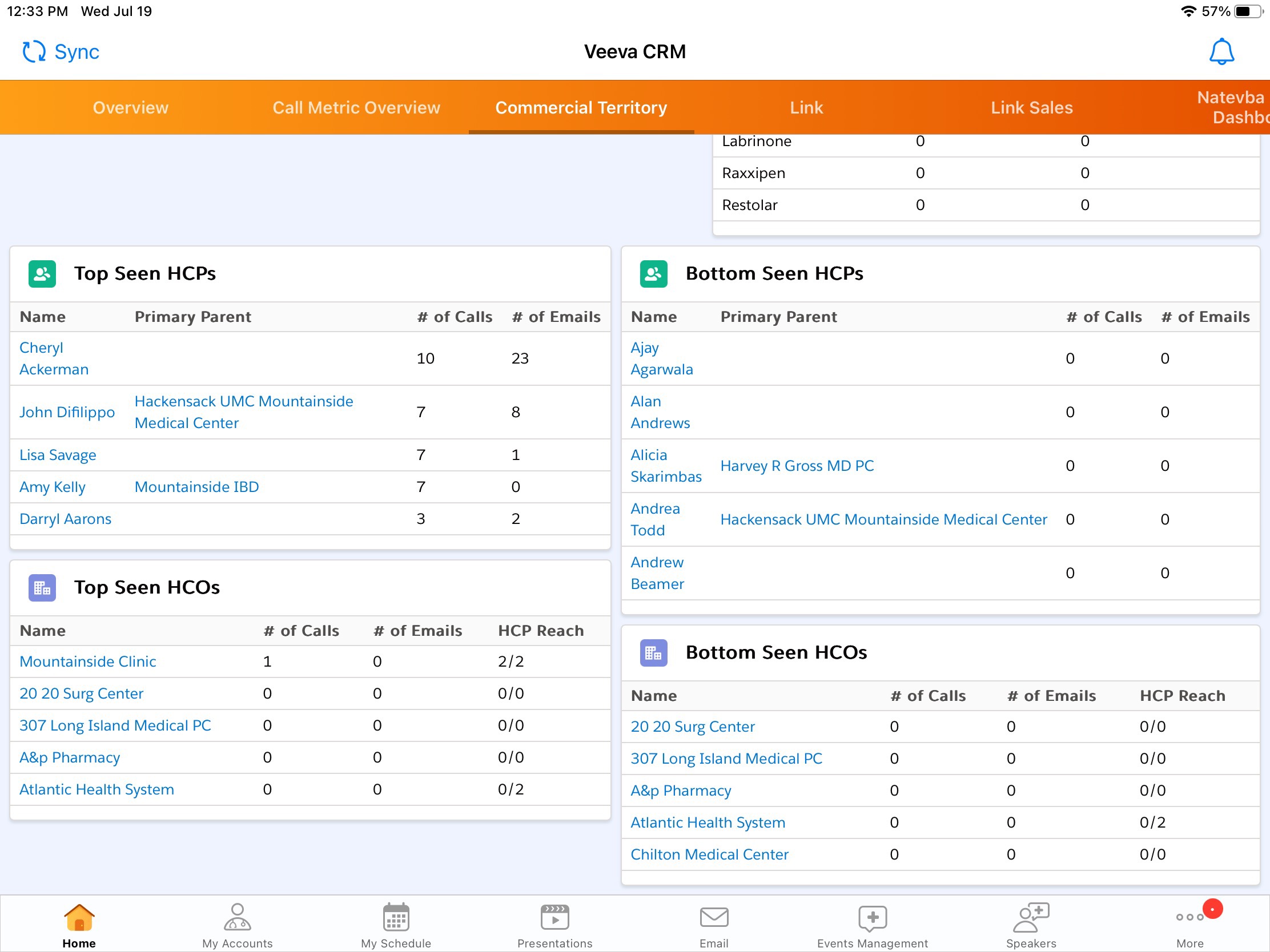Tap the More menu dots
This screenshot has height=952, width=1270.
point(1189,918)
